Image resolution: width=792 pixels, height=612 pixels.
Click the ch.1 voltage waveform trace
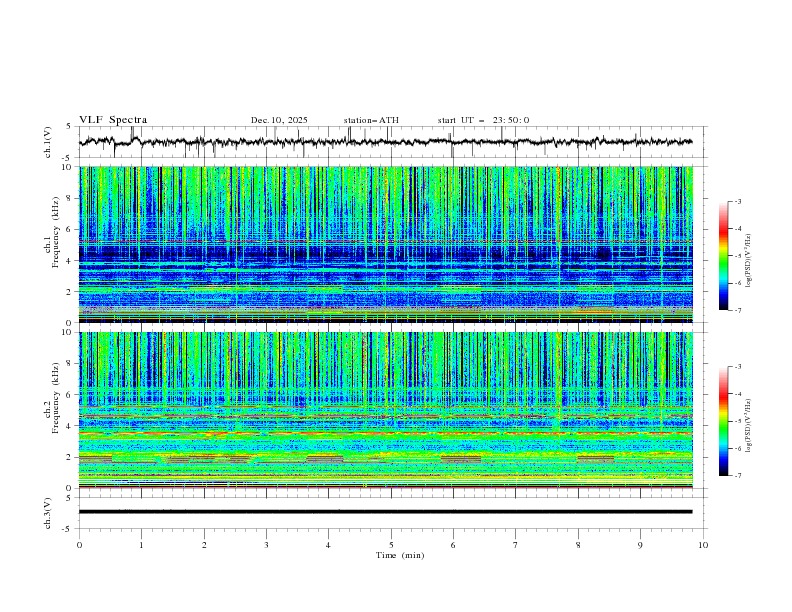385,142
